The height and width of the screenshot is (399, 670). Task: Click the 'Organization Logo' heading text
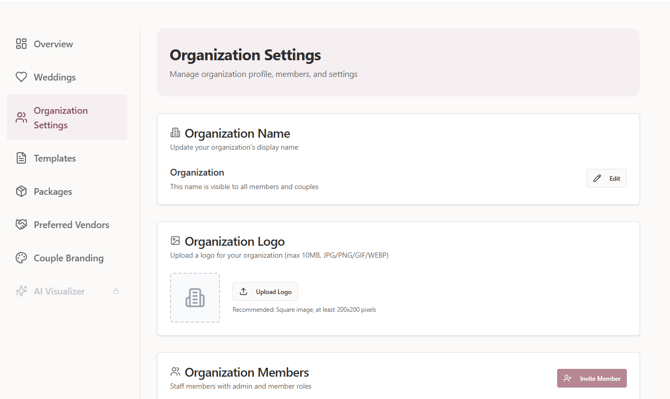[235, 241]
